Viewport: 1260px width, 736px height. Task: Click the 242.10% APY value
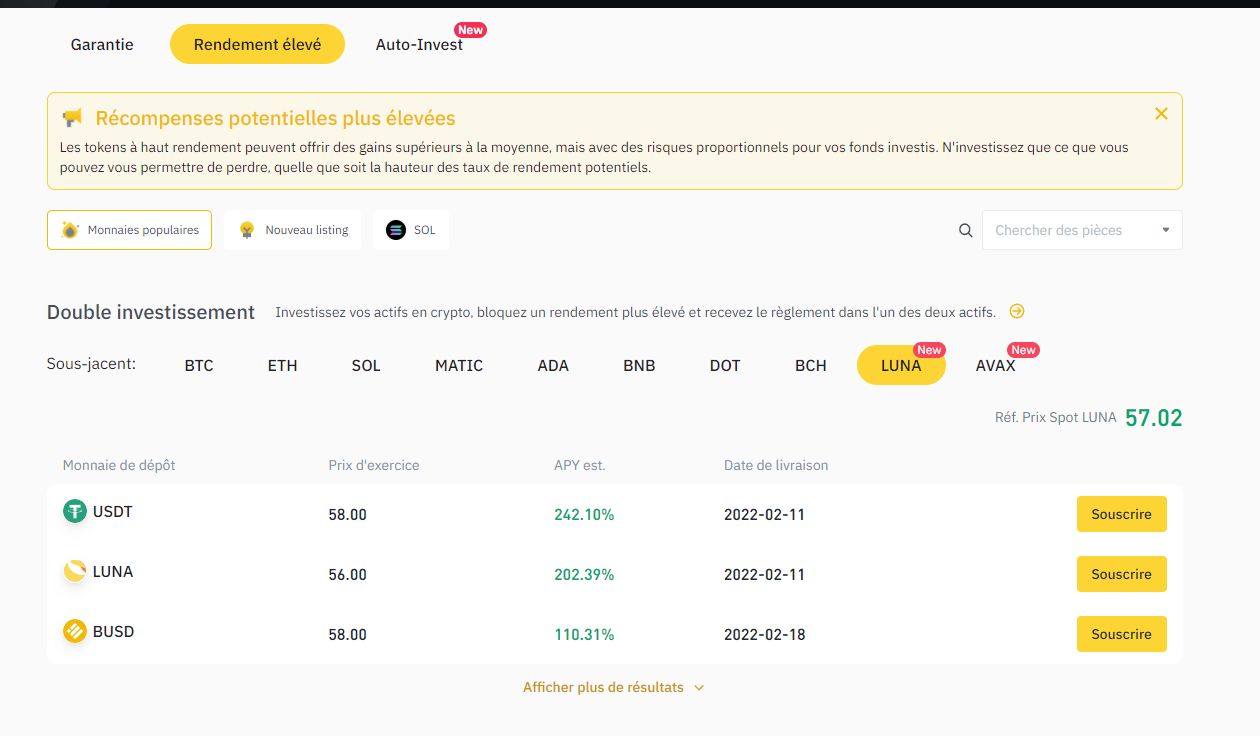[x=584, y=515]
